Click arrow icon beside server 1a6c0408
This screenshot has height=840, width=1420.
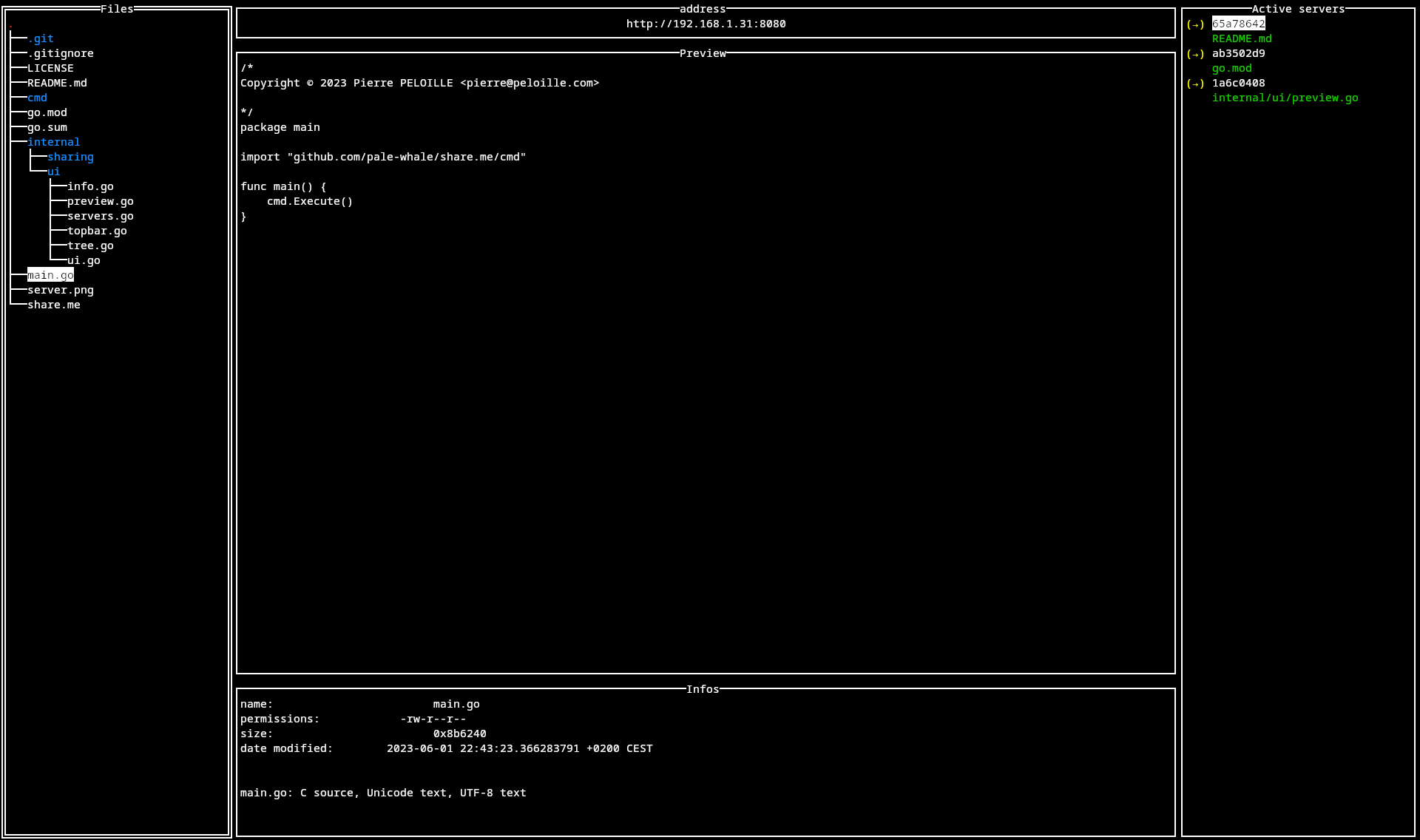click(x=1195, y=84)
